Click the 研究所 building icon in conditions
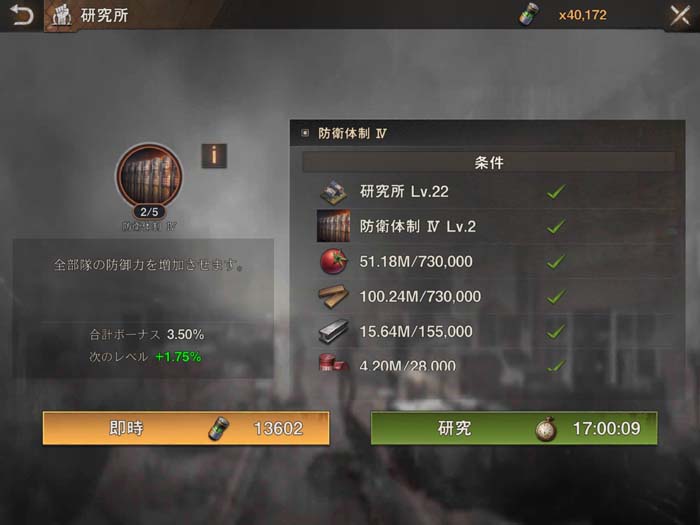This screenshot has height=525, width=700. point(333,192)
